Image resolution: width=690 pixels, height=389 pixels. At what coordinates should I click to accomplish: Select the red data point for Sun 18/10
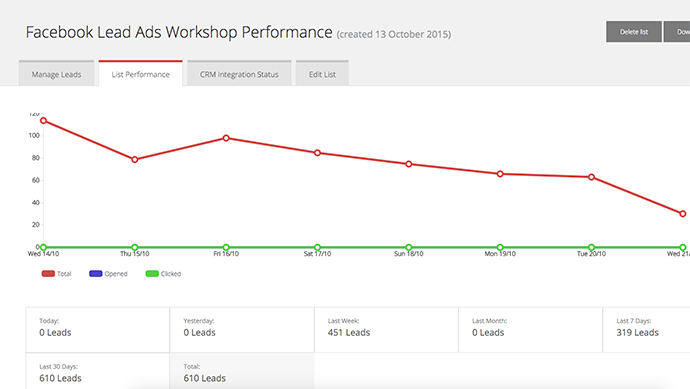[x=409, y=164]
